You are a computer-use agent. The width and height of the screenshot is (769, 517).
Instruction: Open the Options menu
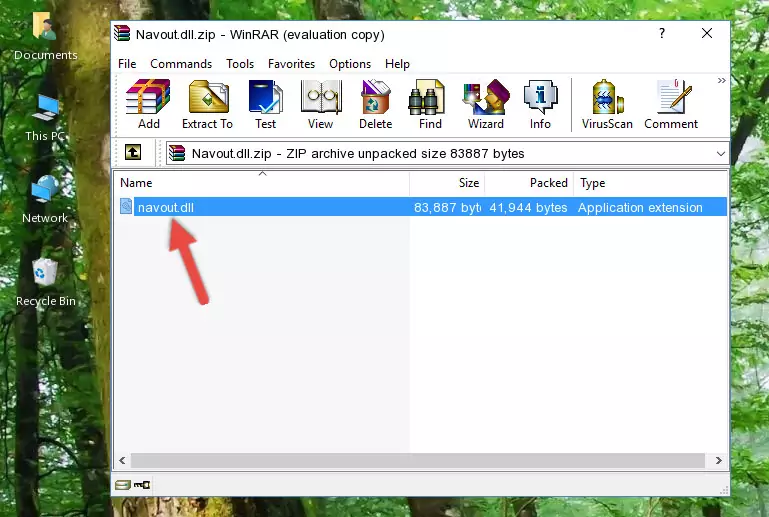coord(350,64)
